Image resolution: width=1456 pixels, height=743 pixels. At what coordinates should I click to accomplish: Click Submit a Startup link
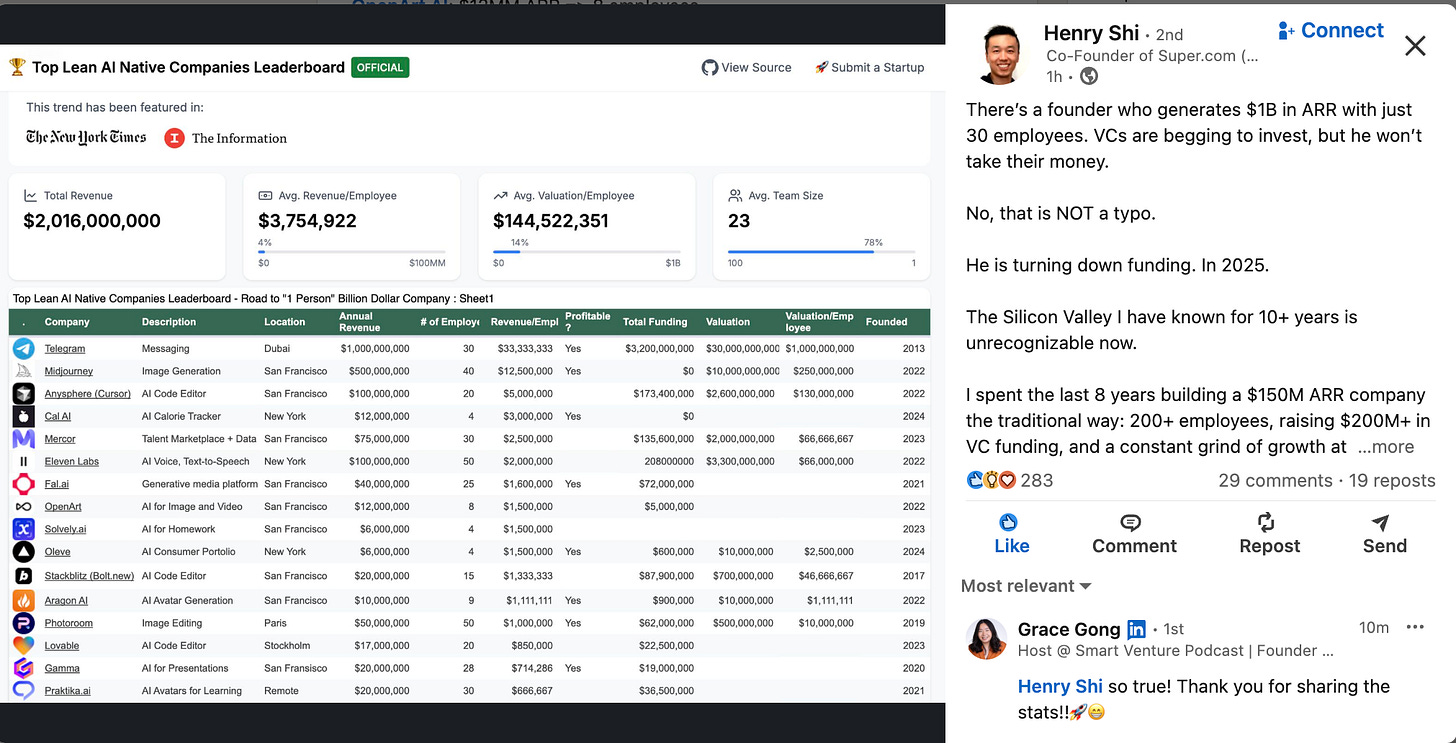[869, 67]
